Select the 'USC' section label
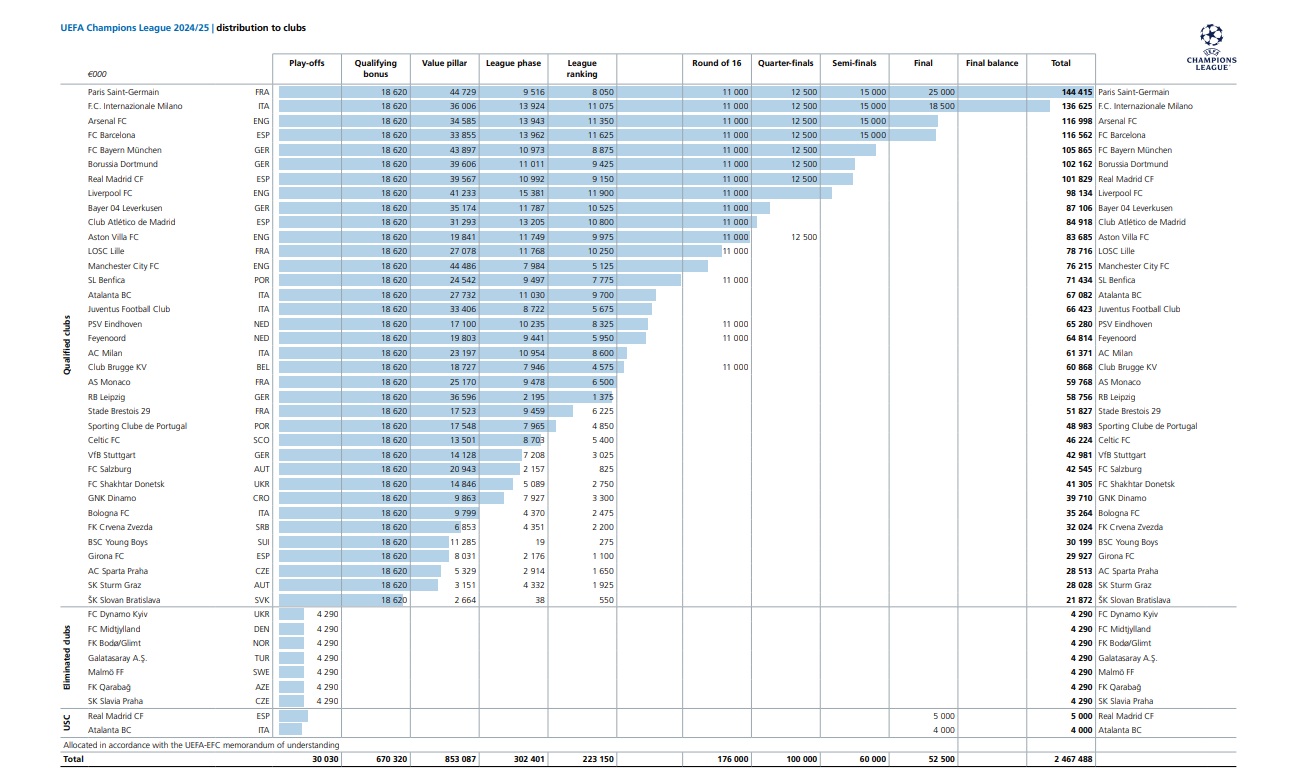Viewport: 1292px width, 777px height. 67,723
